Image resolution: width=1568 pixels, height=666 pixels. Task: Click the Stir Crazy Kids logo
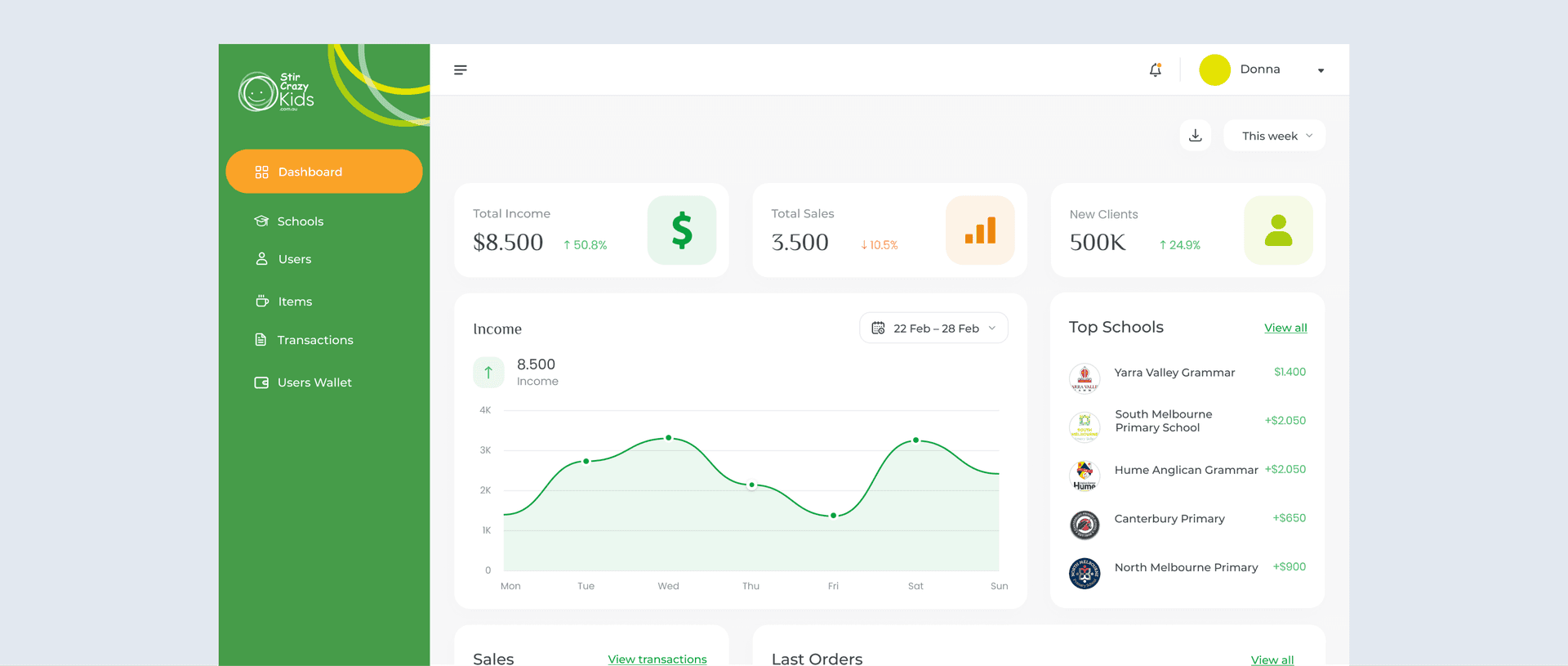(277, 92)
